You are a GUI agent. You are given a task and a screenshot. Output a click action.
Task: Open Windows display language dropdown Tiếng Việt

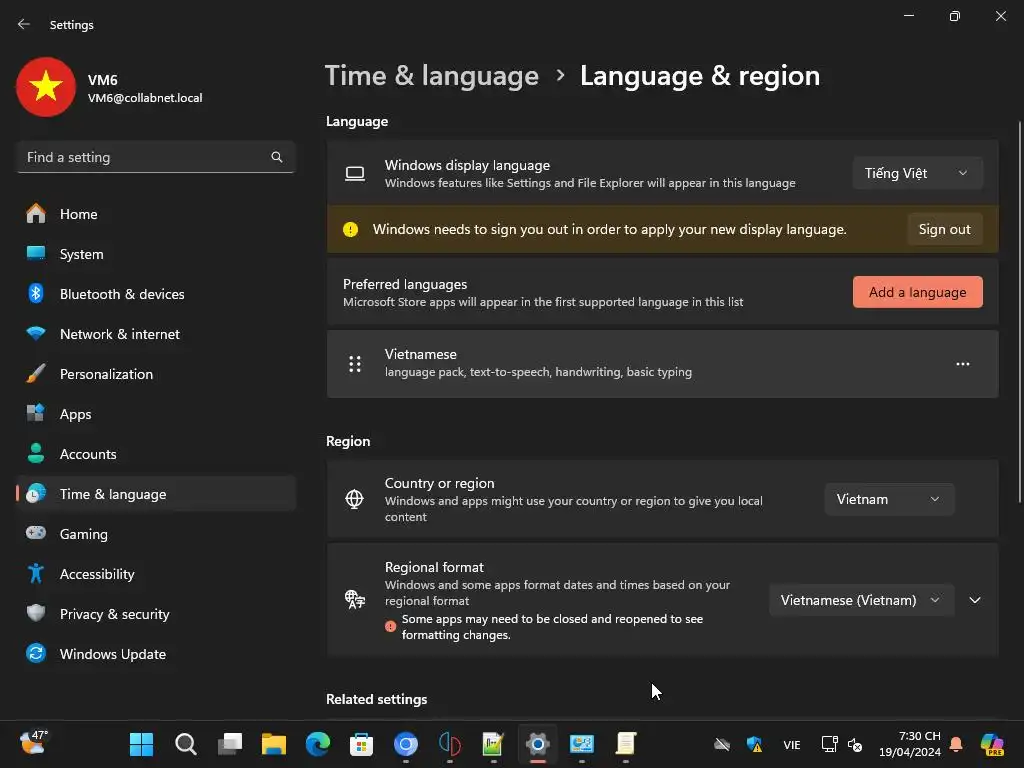click(x=917, y=173)
